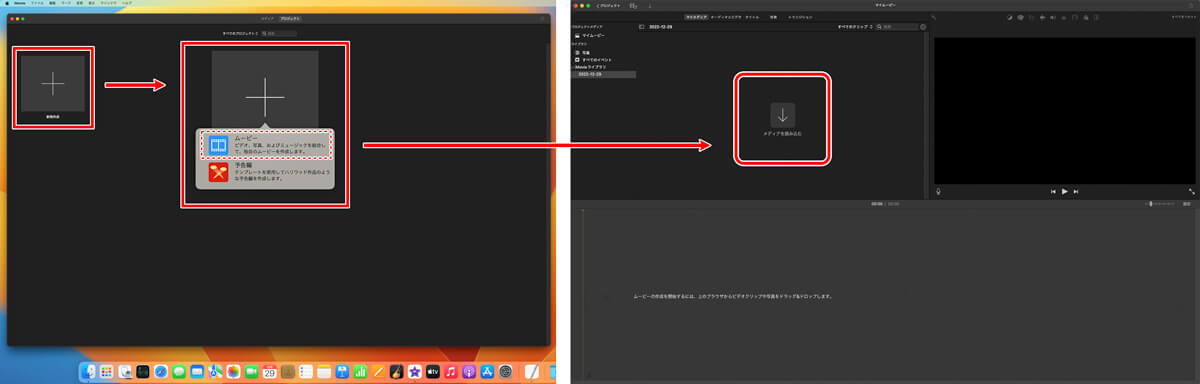Viewport: 1200px width, 384px height.
Task: Open the ファイル menu in menu bar
Action: 37,3
